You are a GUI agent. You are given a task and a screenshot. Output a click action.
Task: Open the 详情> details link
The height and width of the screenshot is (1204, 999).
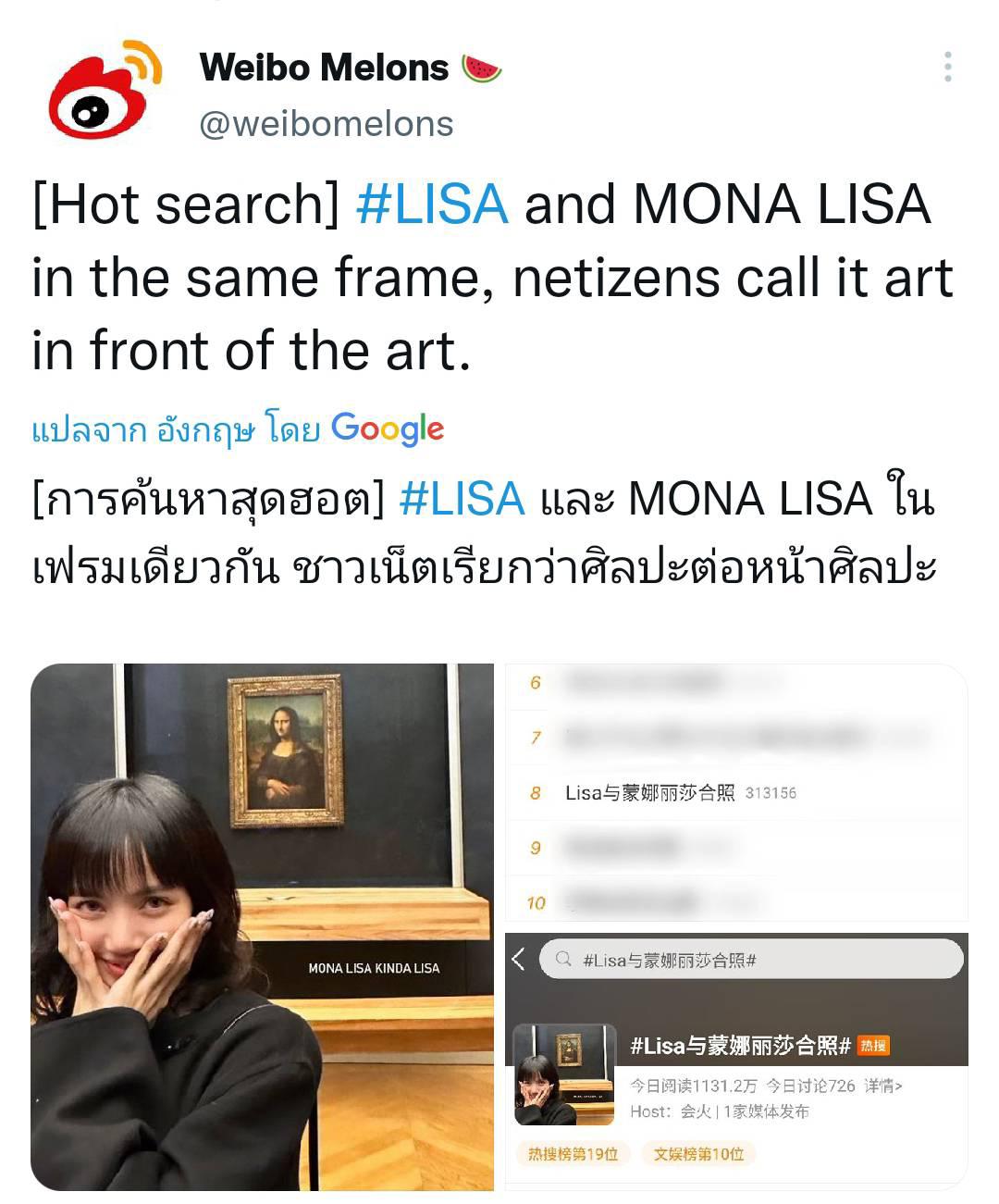(883, 1086)
